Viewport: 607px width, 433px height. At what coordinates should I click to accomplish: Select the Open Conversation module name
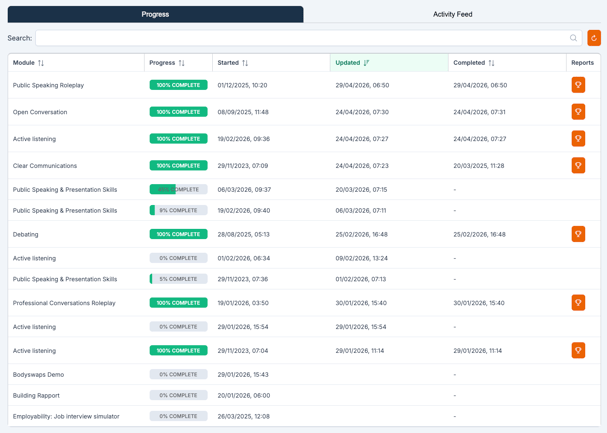pyautogui.click(x=40, y=112)
